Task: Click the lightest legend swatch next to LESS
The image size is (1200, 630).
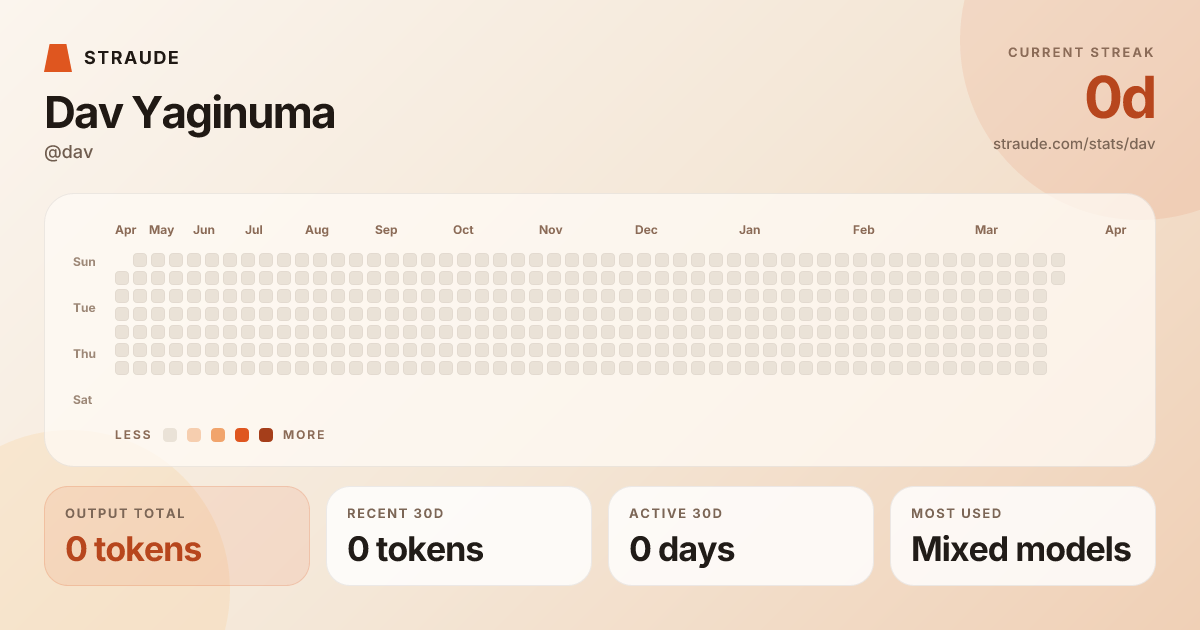Action: point(170,435)
